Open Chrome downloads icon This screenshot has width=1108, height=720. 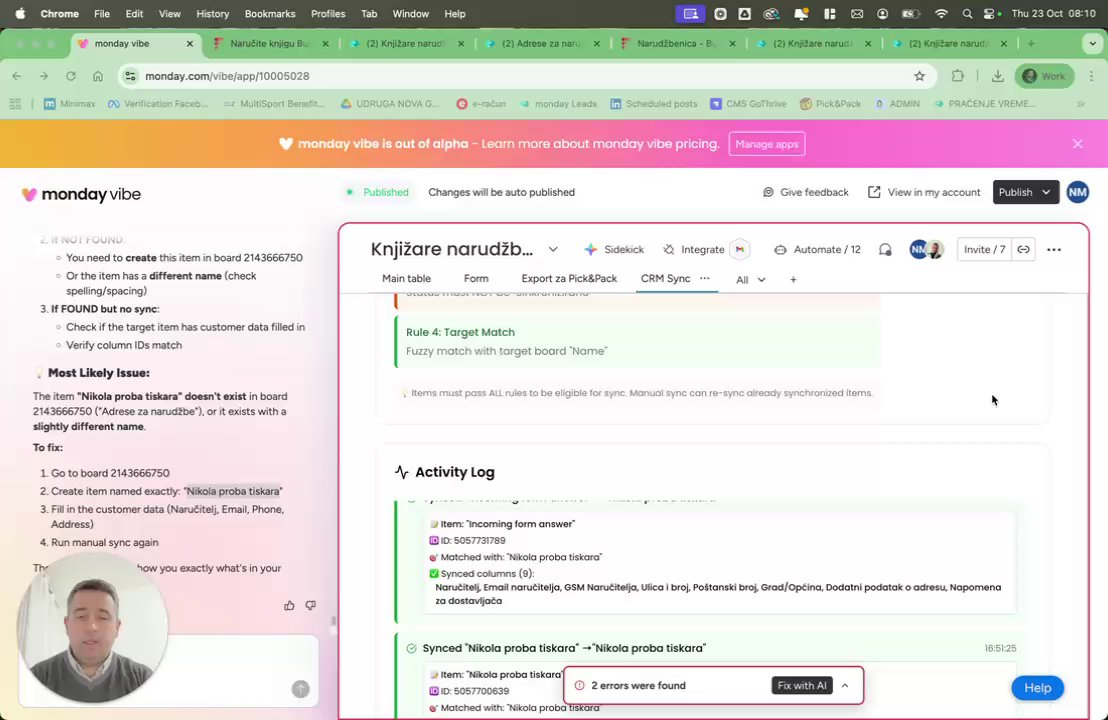[998, 76]
